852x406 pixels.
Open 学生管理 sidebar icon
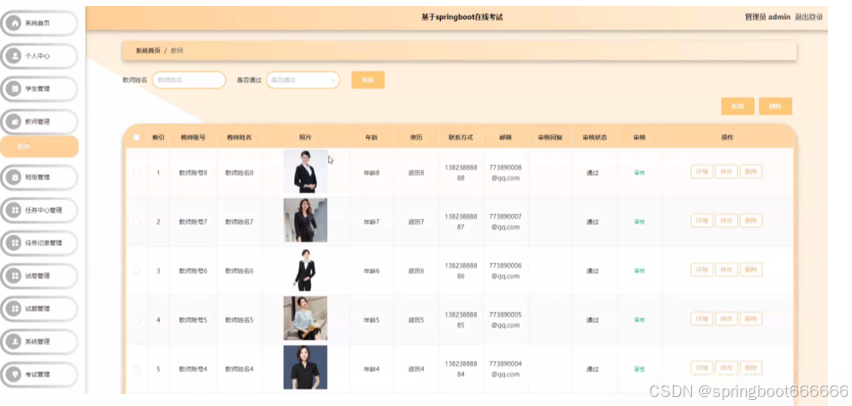13,89
